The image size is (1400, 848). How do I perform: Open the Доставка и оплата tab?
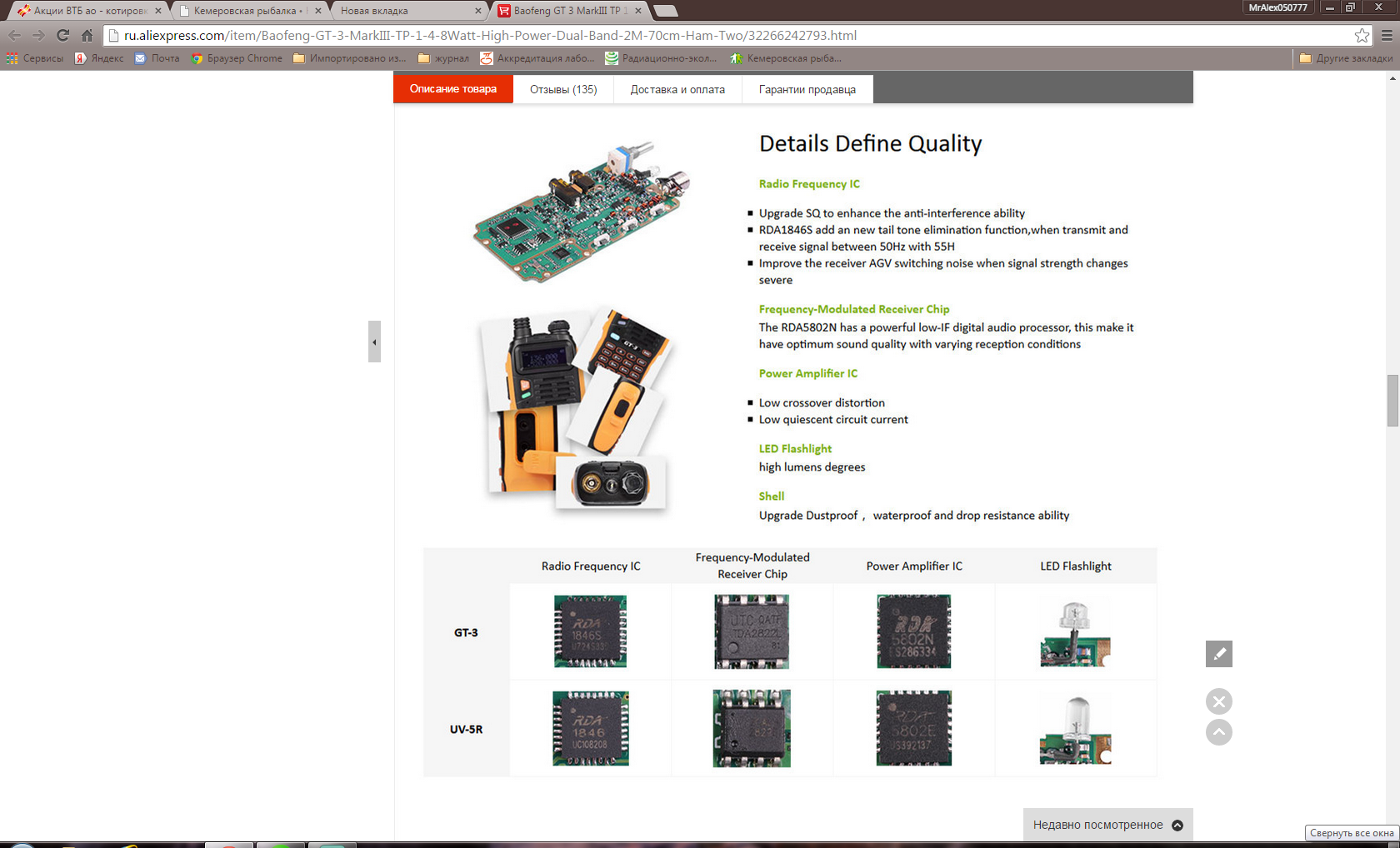pyautogui.click(x=677, y=89)
